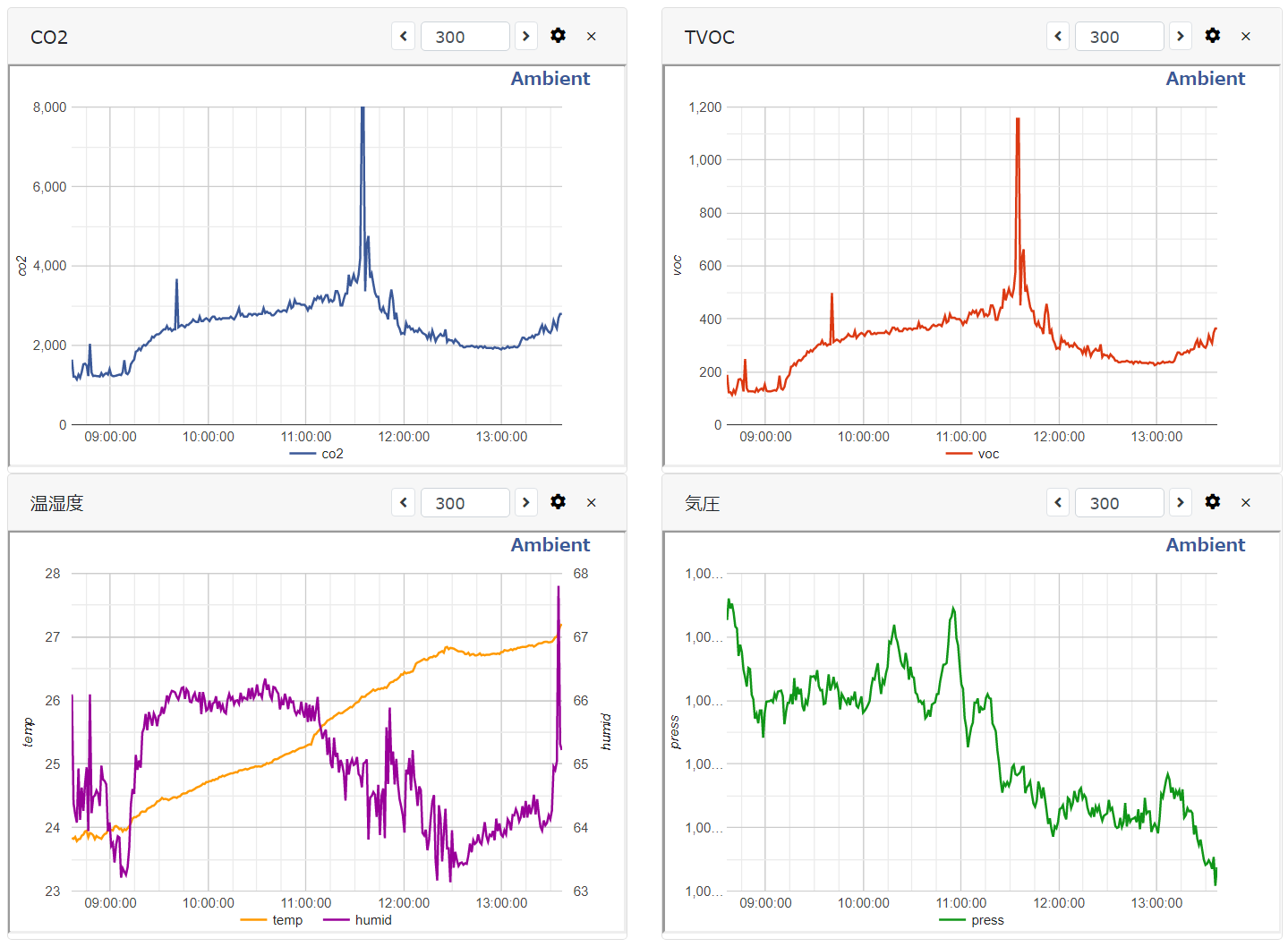Open settings gear on CO2 chart

(x=558, y=36)
